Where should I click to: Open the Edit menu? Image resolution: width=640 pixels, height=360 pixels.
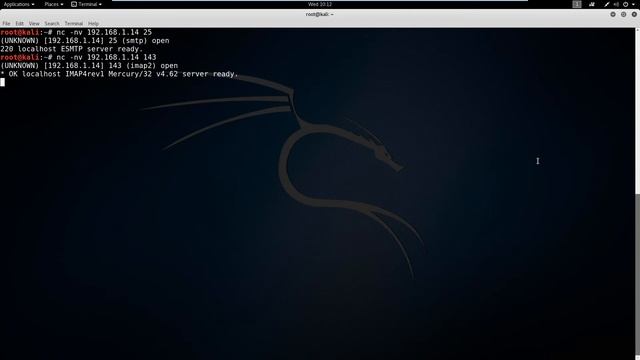19,24
